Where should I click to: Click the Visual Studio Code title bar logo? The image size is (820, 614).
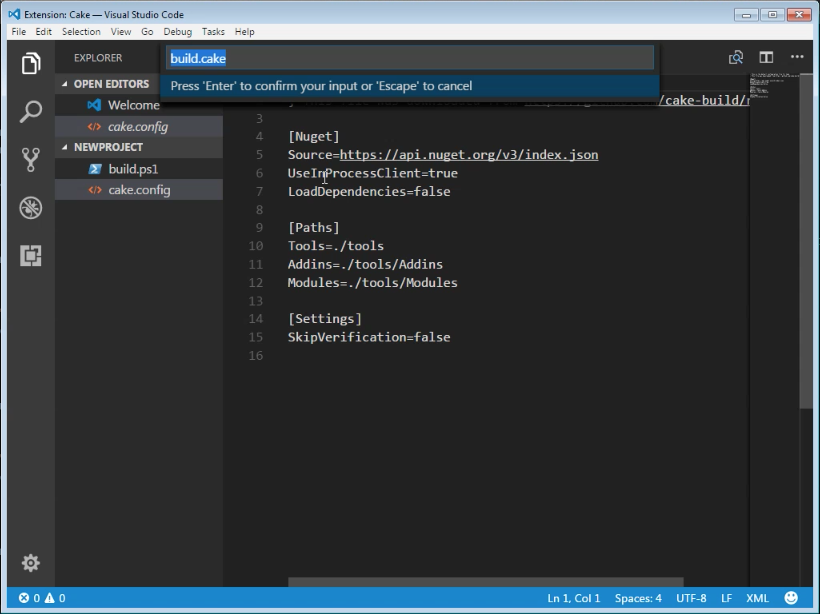coord(14,14)
